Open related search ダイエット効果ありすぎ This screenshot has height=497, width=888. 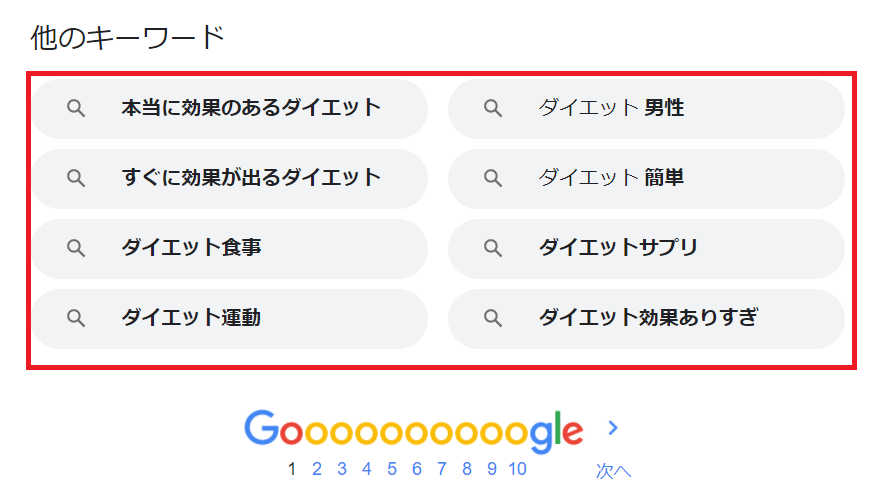point(646,319)
